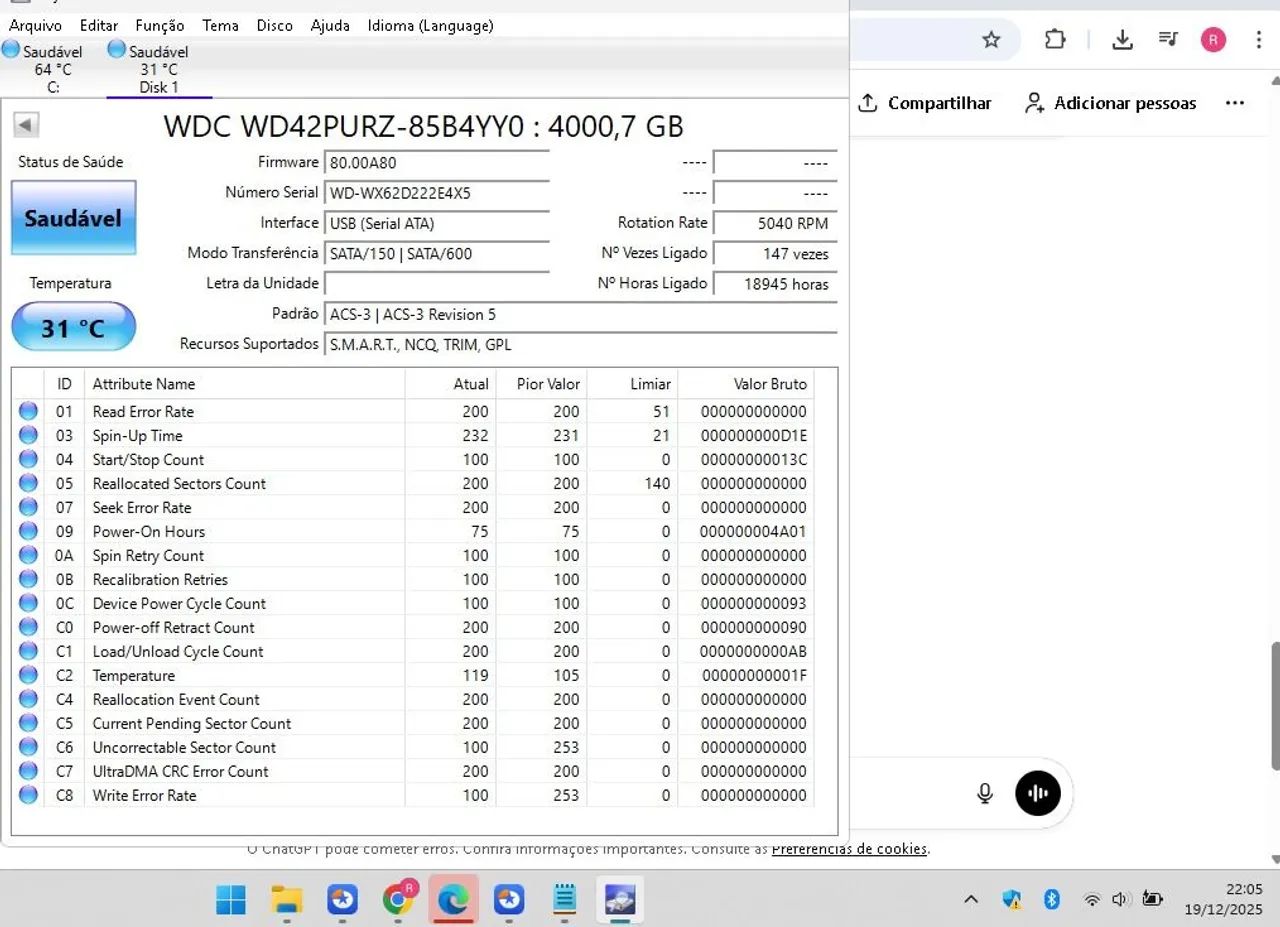Image resolution: width=1280 pixels, height=927 pixels.
Task: Click the Bluetooth icon in the system tray
Action: click(1052, 899)
